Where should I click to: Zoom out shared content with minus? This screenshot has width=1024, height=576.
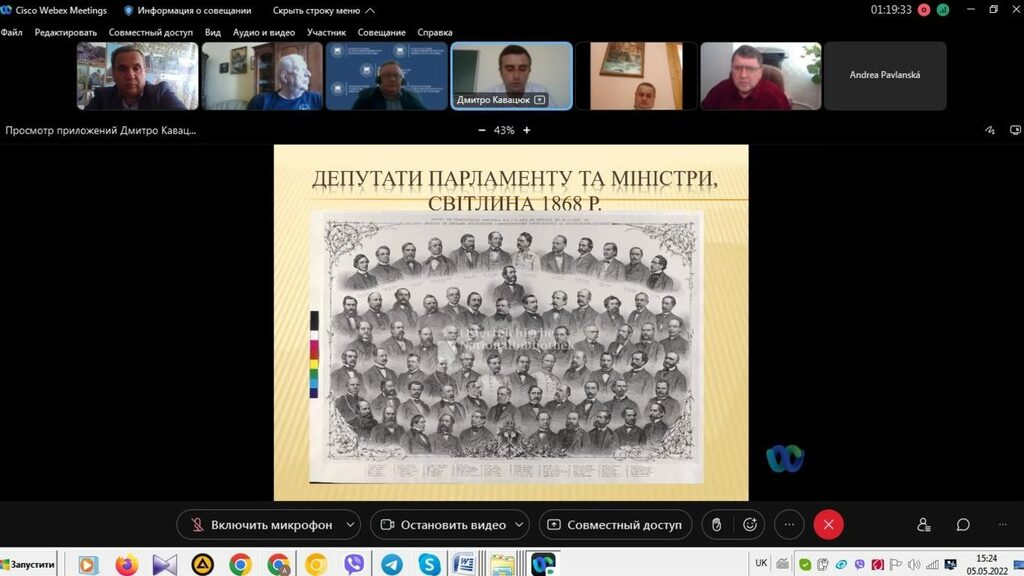point(482,130)
